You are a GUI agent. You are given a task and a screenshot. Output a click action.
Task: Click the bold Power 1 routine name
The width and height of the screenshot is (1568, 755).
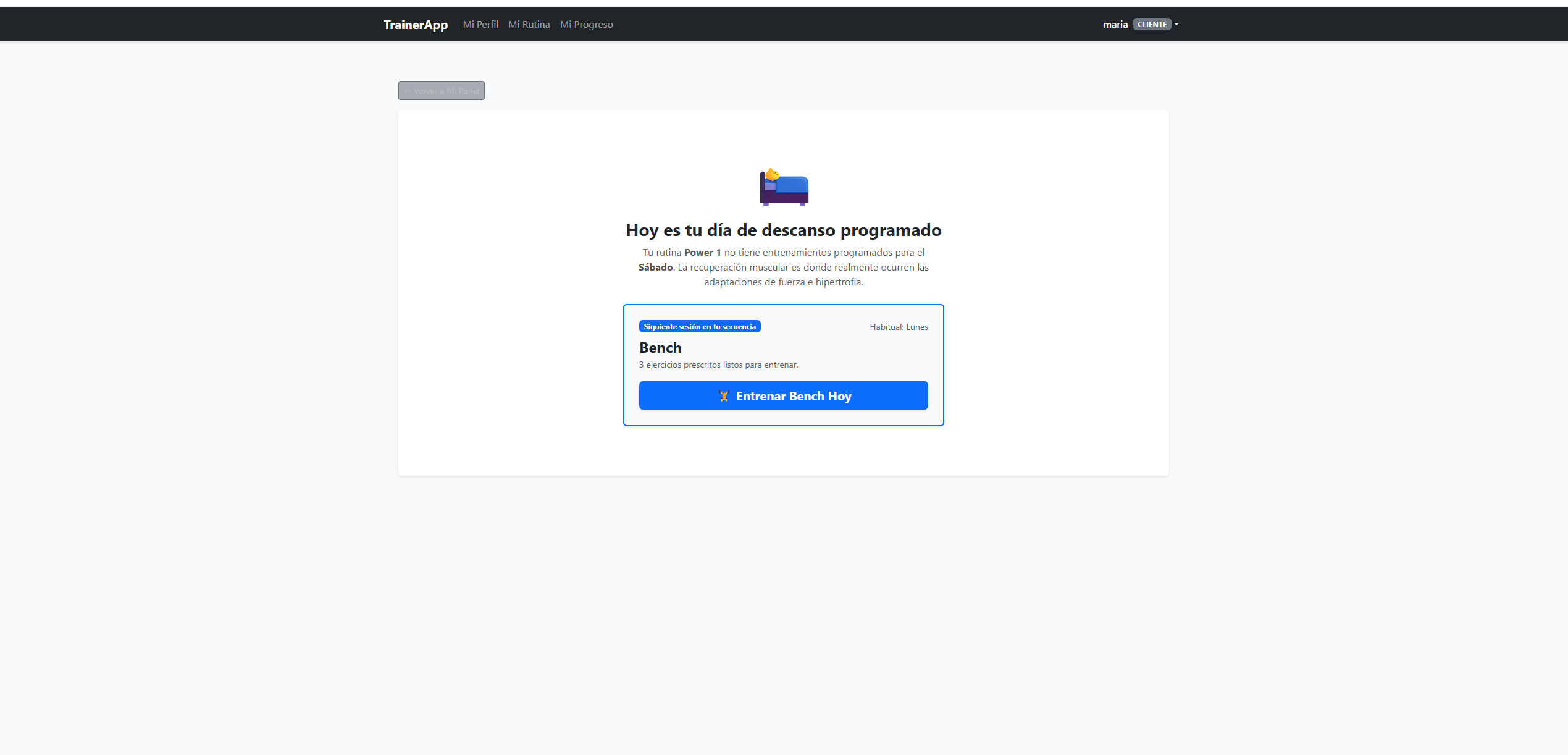pos(702,253)
